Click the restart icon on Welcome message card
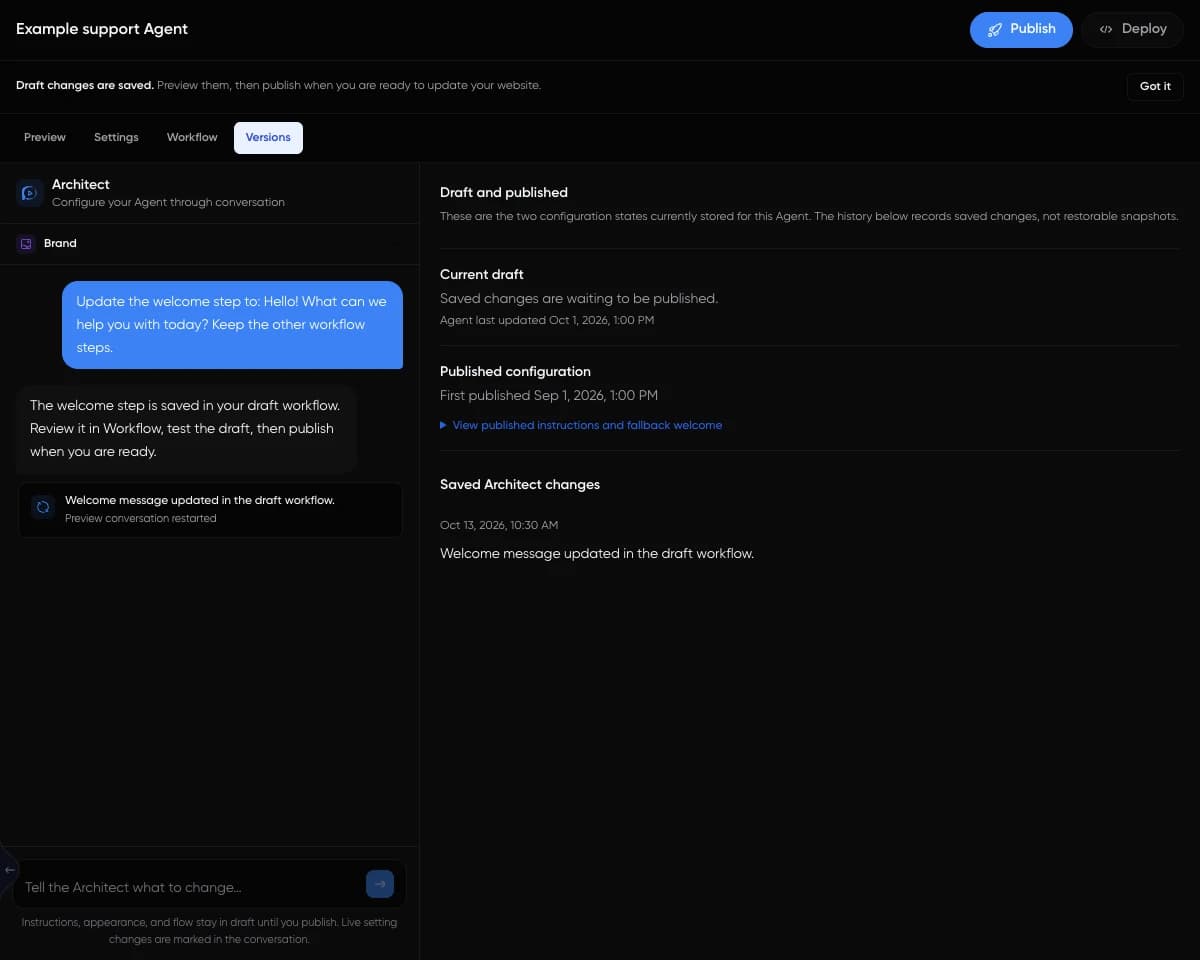1200x960 pixels. coord(43,508)
